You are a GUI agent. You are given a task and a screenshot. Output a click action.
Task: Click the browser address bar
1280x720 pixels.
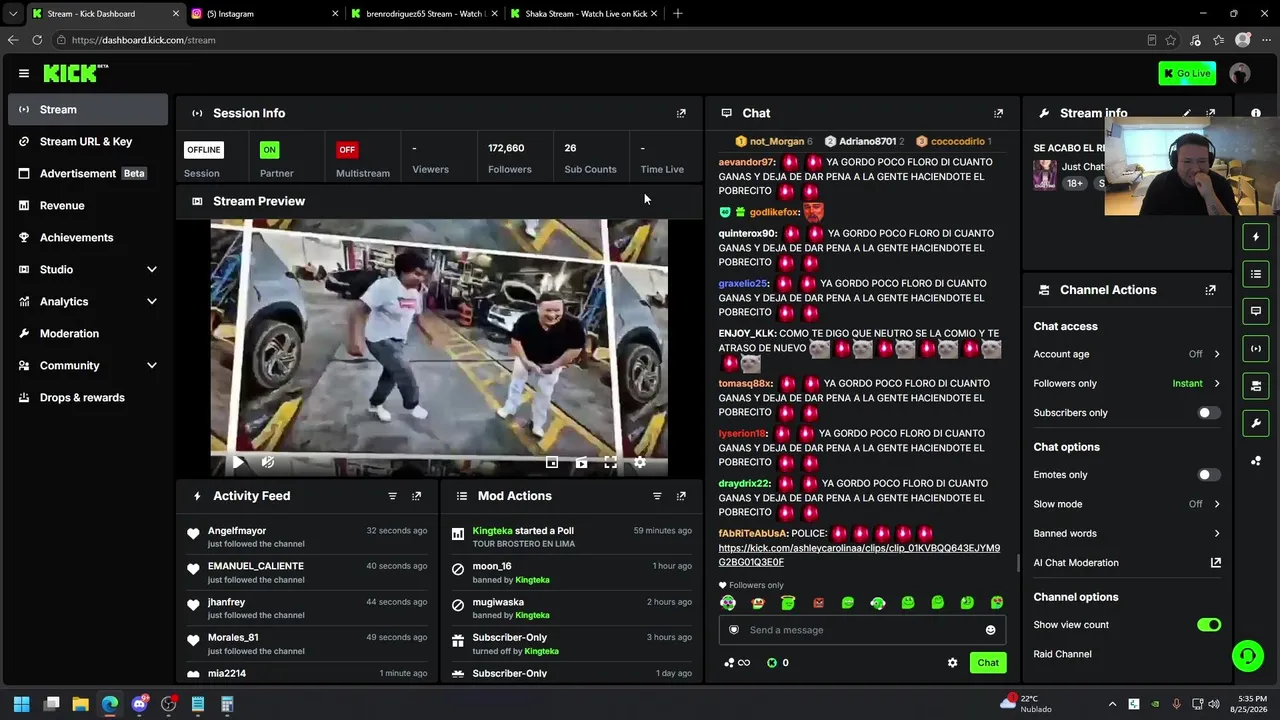coord(600,40)
